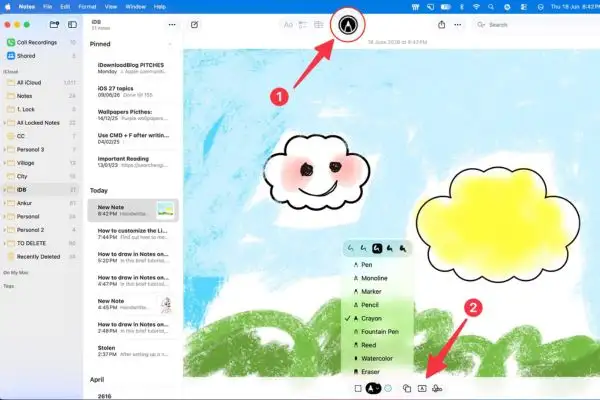Screen dimensions: 600x400
Task: Add a text box in drawing bar
Action: pyautogui.click(x=422, y=389)
